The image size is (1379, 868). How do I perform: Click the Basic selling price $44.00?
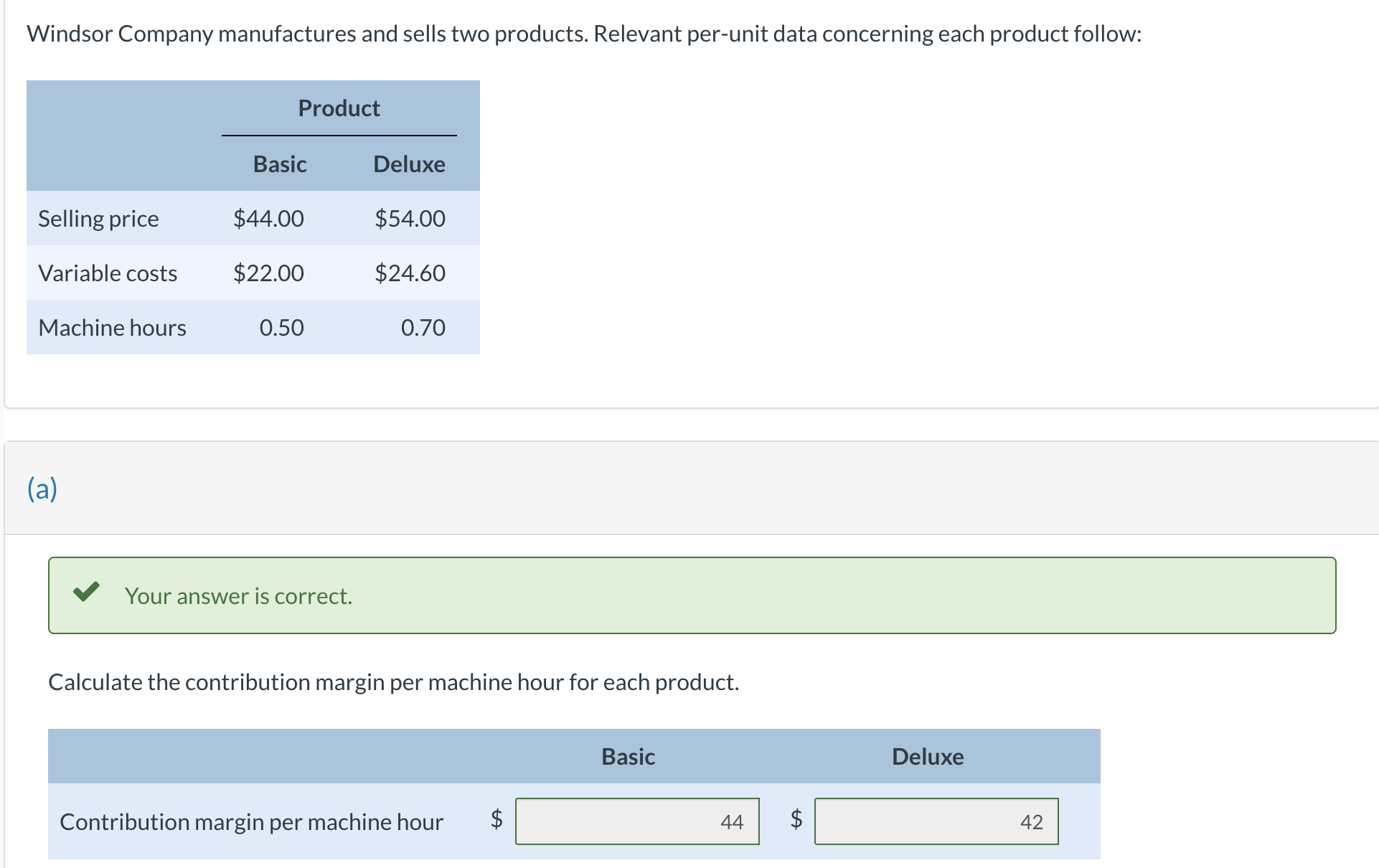[268, 218]
